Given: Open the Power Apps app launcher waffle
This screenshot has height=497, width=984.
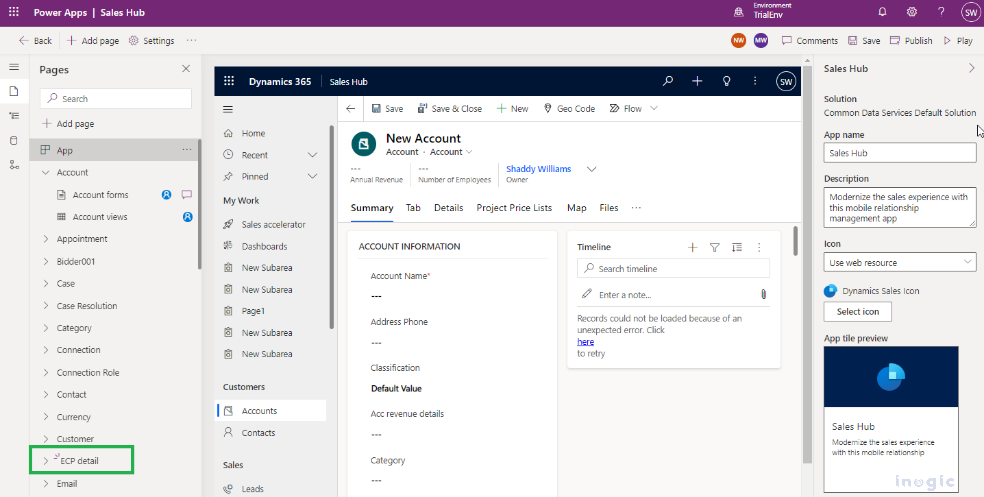Looking at the screenshot, I should (x=13, y=12).
